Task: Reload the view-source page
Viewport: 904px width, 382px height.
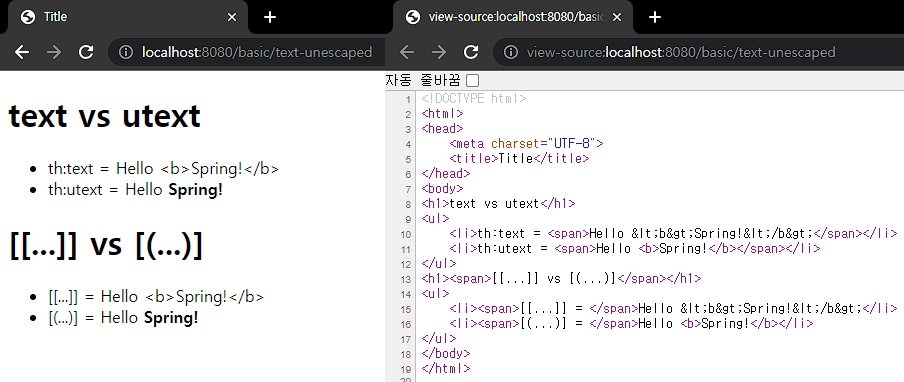Action: point(471,52)
